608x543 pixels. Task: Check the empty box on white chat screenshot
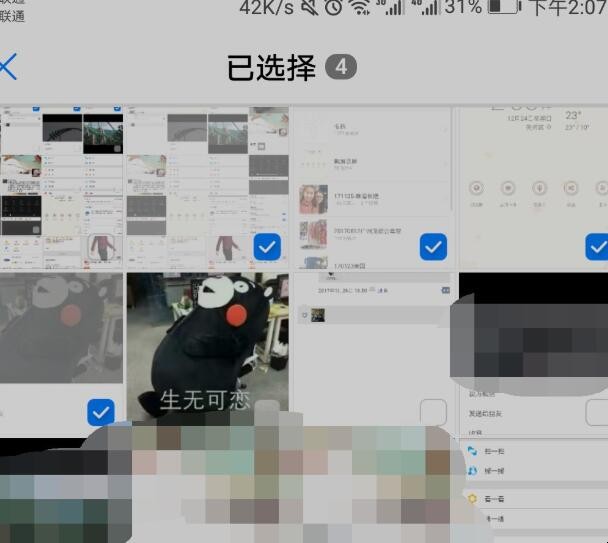pyautogui.click(x=433, y=412)
